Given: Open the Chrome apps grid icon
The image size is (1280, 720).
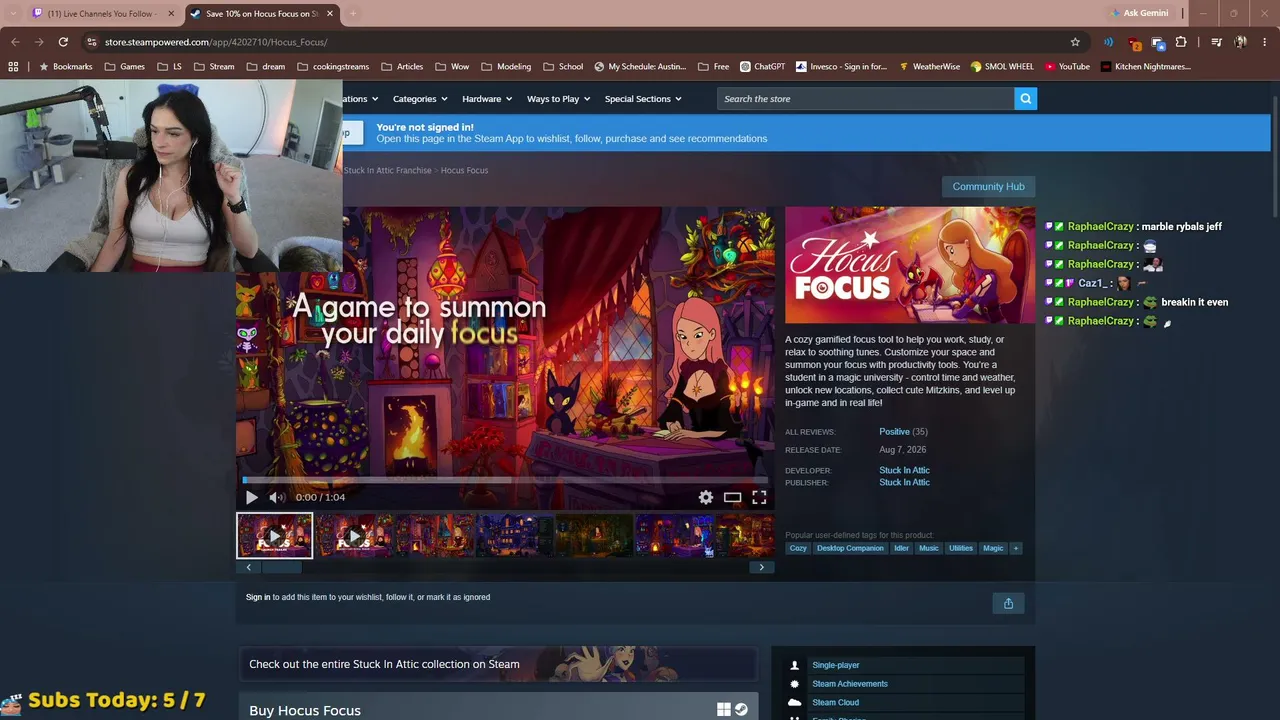Looking at the screenshot, I should coord(13,67).
